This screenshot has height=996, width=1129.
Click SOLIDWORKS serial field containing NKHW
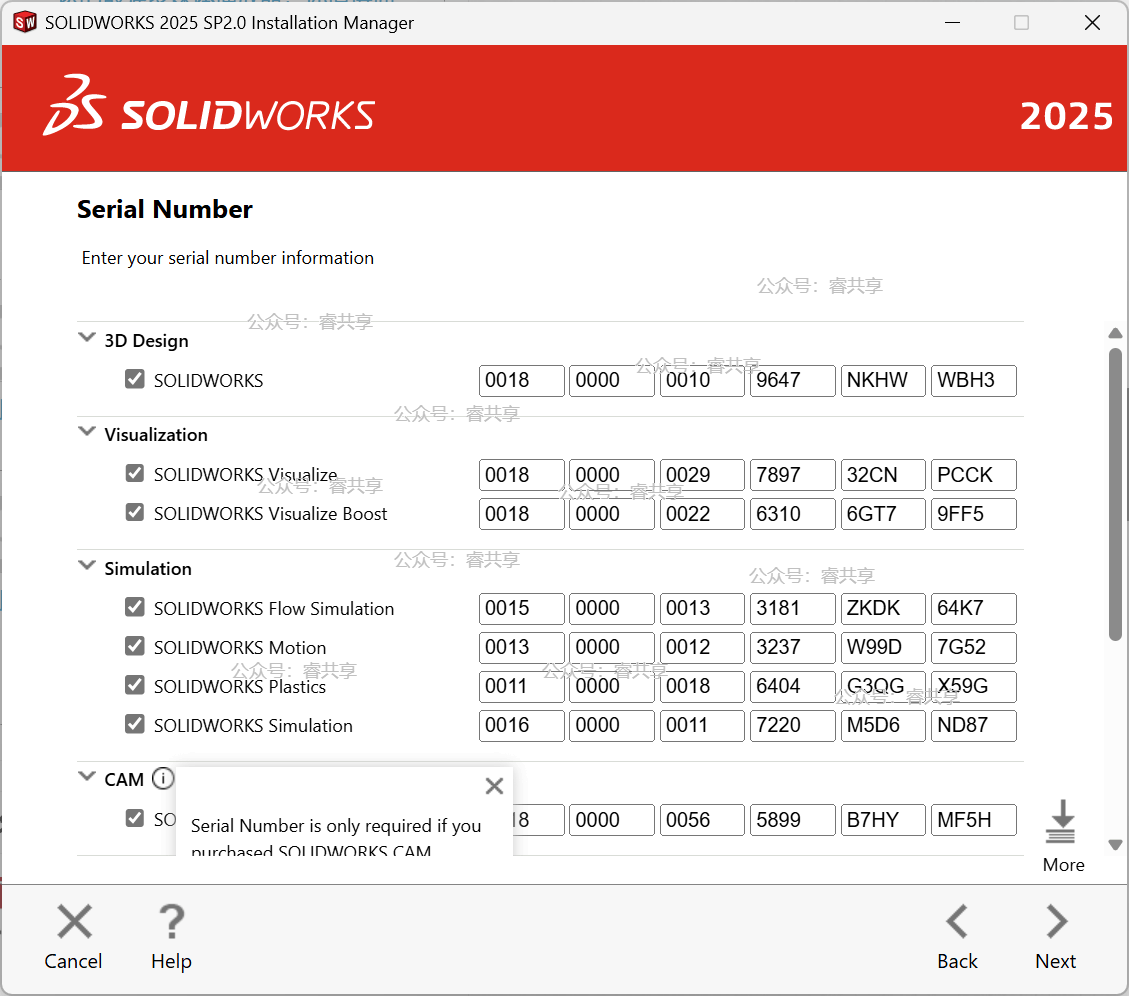point(883,381)
